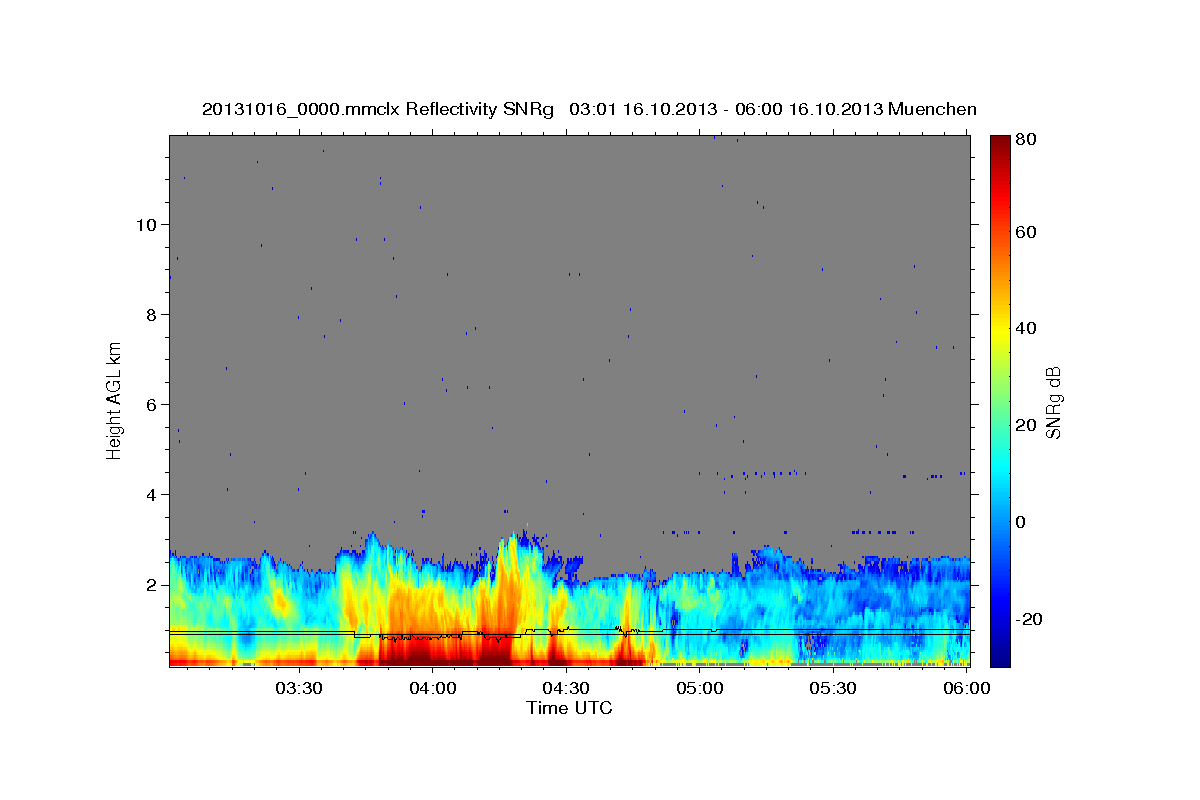Click the 06:00 time tick label
This screenshot has height=800, width=1200.
tap(966, 689)
